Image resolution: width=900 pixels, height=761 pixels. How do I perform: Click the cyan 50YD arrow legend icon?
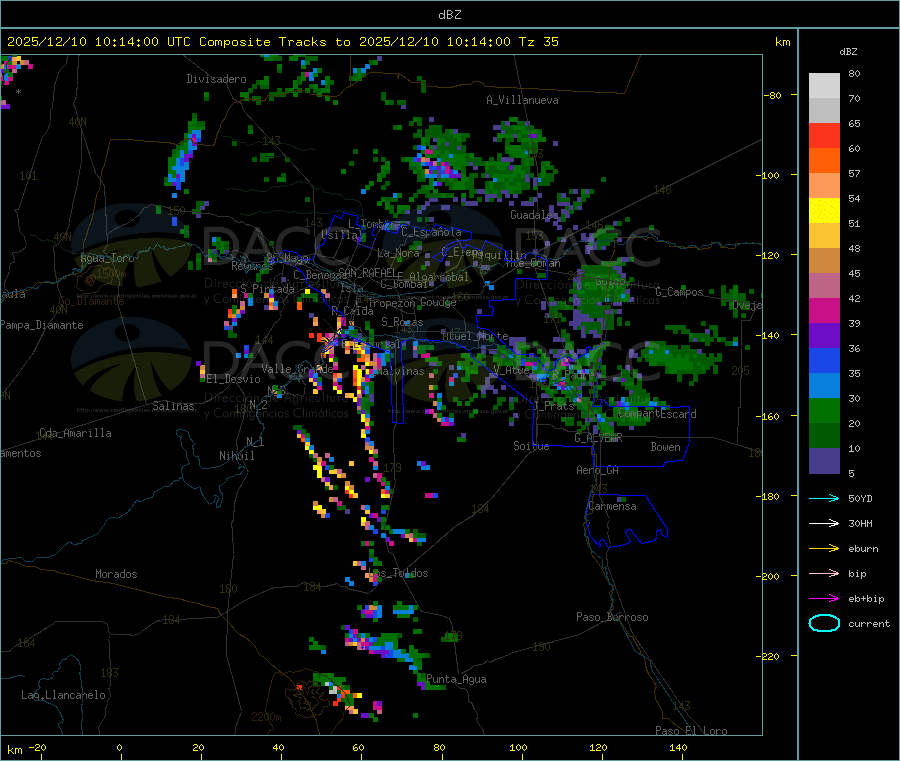click(x=824, y=498)
